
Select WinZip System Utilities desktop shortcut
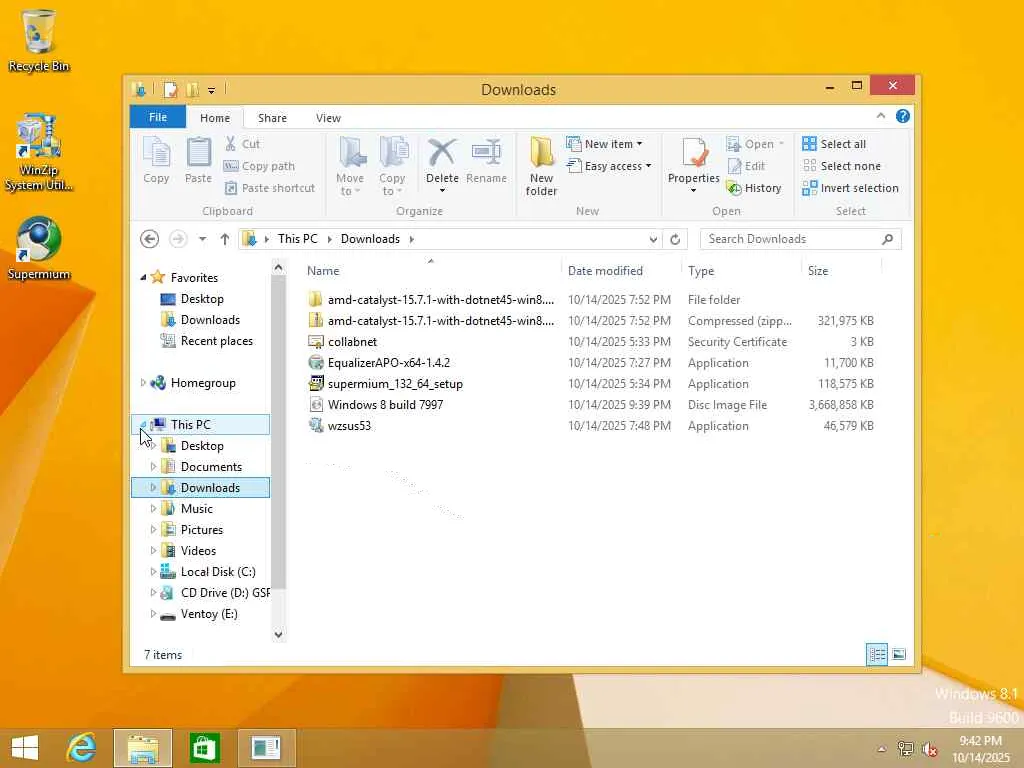point(39,153)
